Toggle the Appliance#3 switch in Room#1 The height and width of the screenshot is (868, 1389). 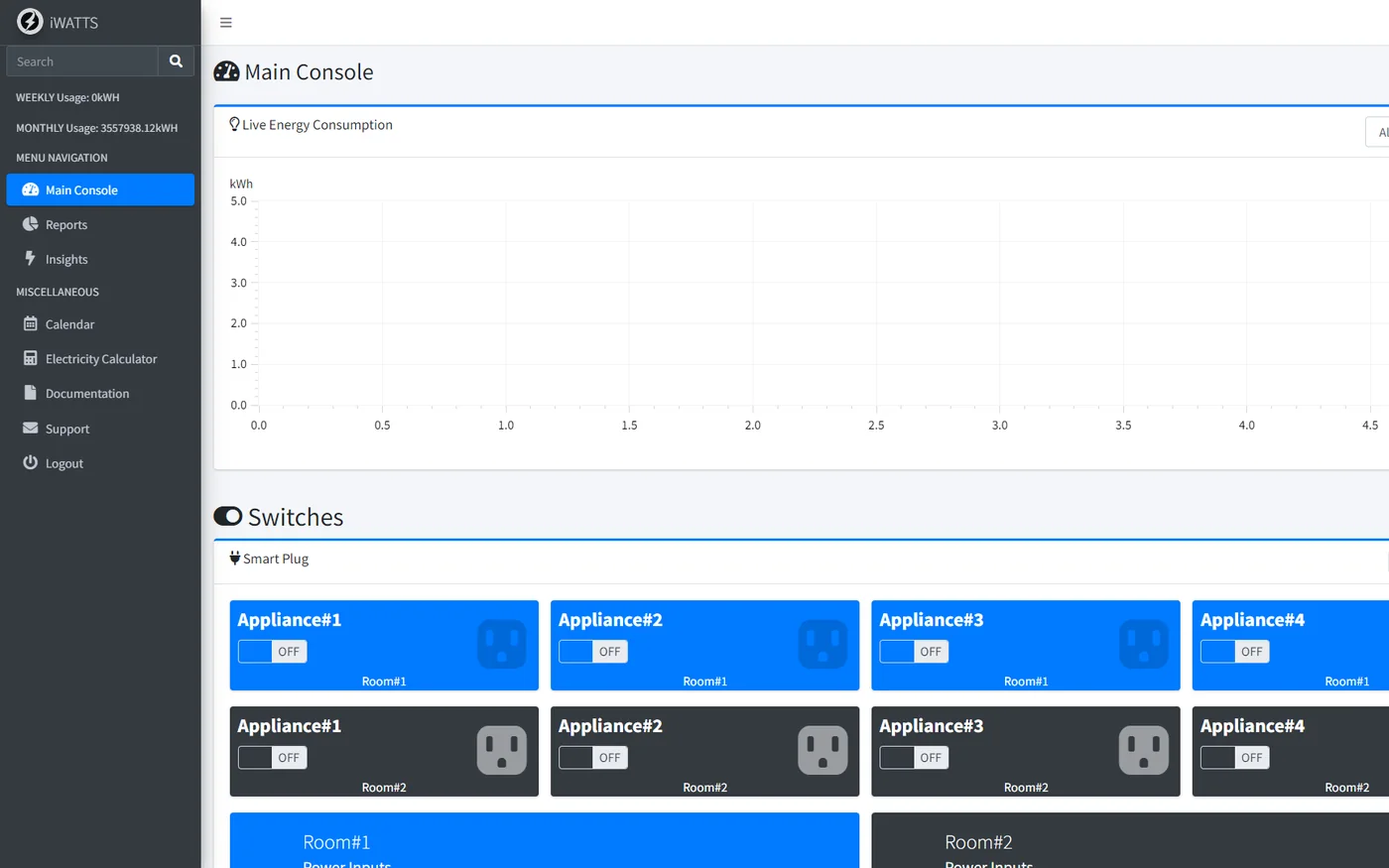point(915,652)
